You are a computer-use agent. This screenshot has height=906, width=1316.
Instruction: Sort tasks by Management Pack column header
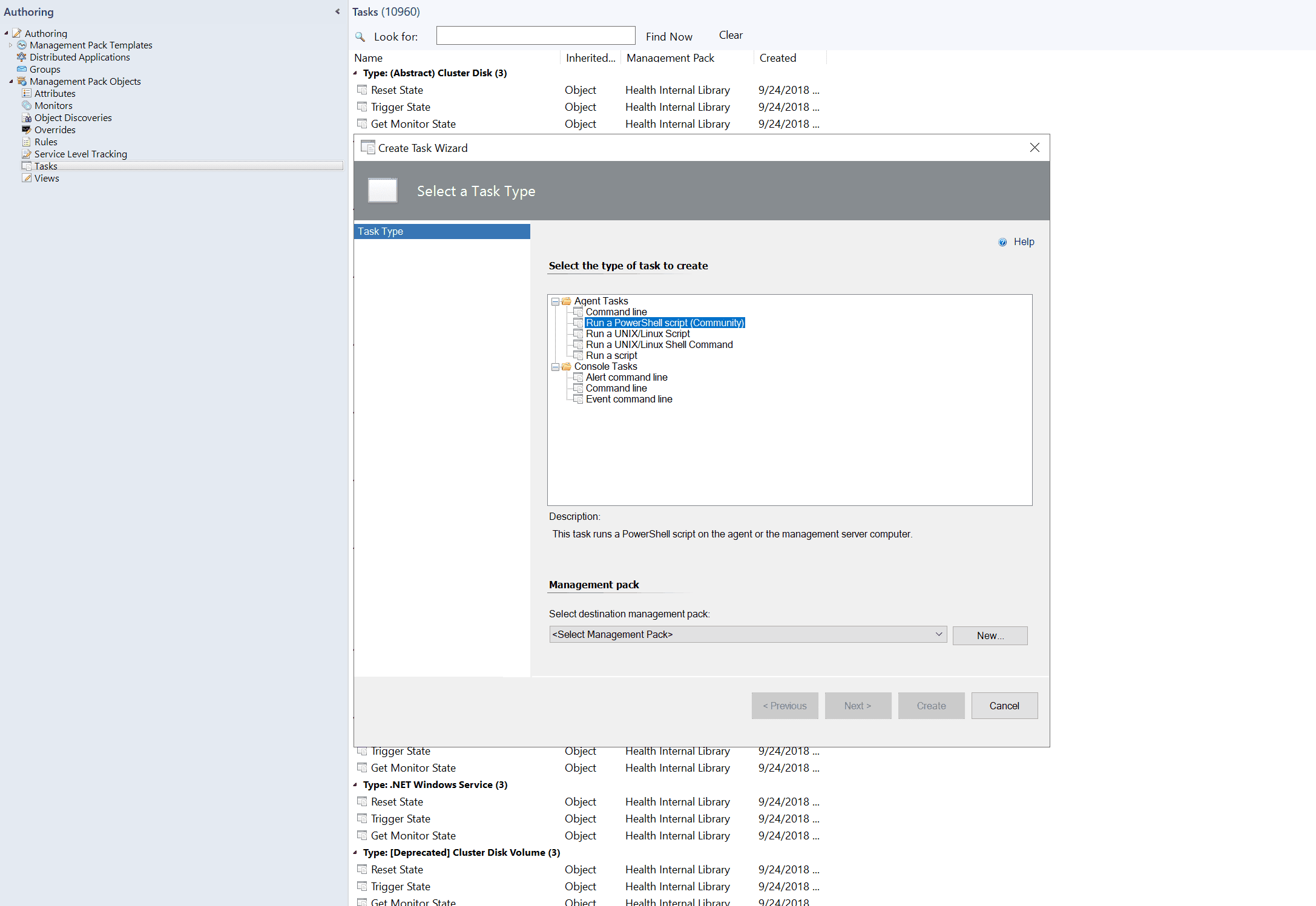tap(670, 58)
